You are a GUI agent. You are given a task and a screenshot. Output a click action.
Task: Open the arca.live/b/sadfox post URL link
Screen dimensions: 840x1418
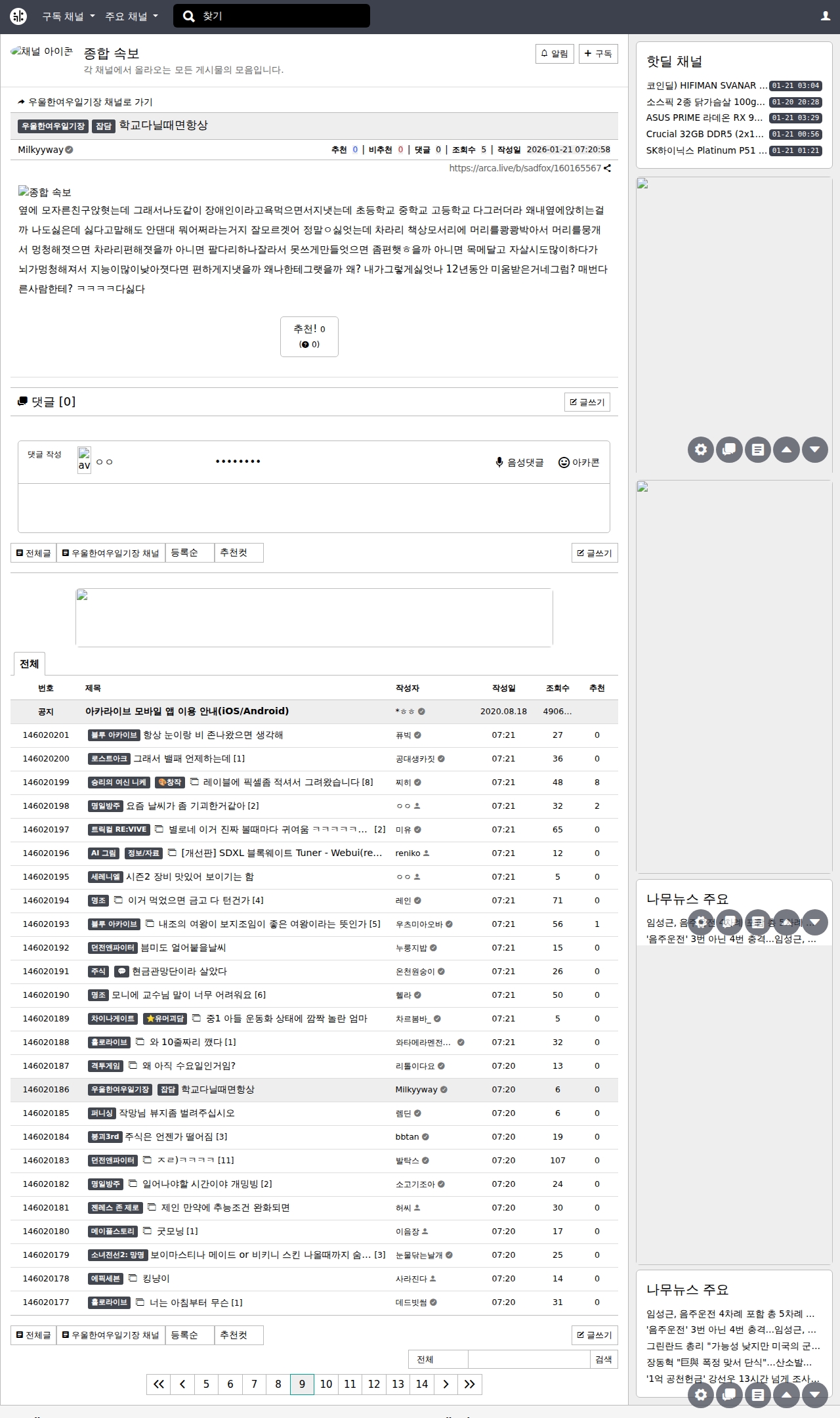525,168
